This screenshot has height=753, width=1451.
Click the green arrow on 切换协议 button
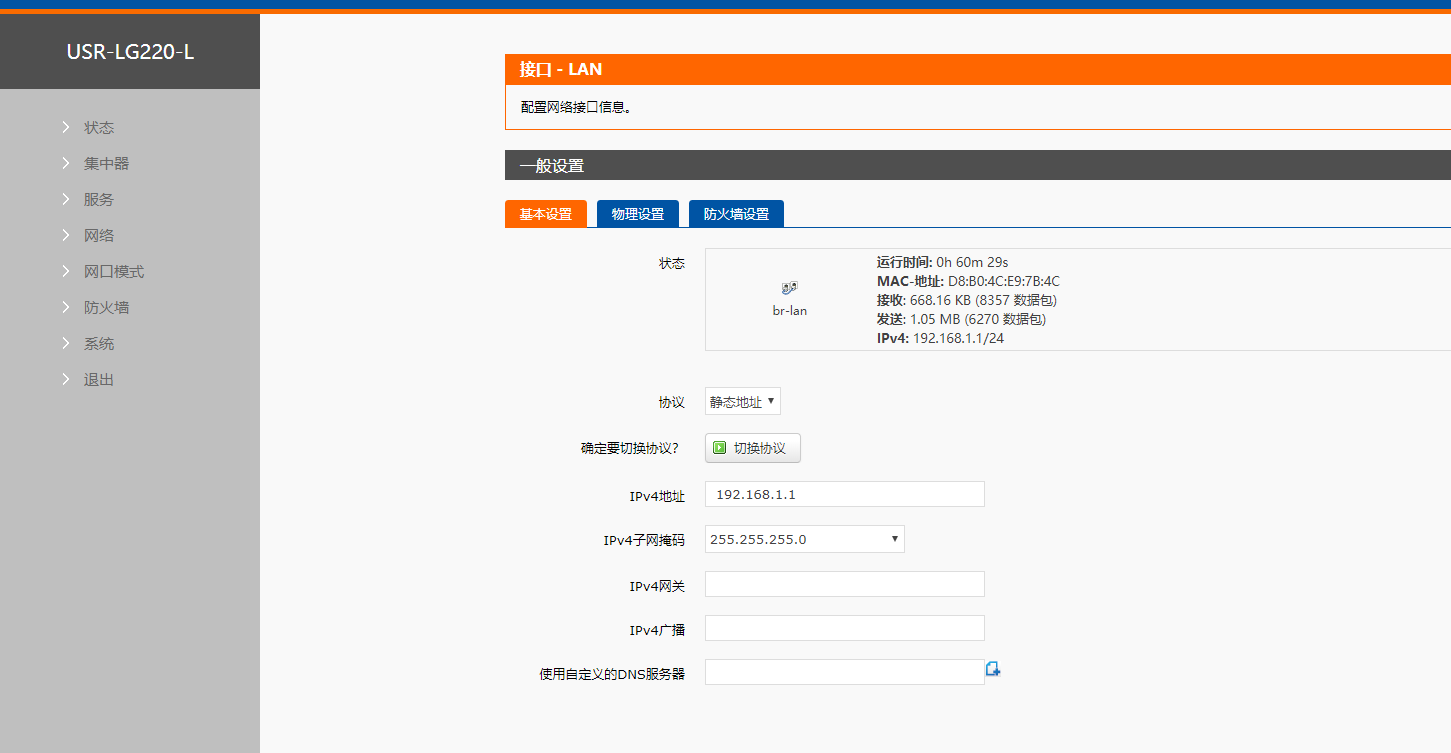[x=719, y=448]
